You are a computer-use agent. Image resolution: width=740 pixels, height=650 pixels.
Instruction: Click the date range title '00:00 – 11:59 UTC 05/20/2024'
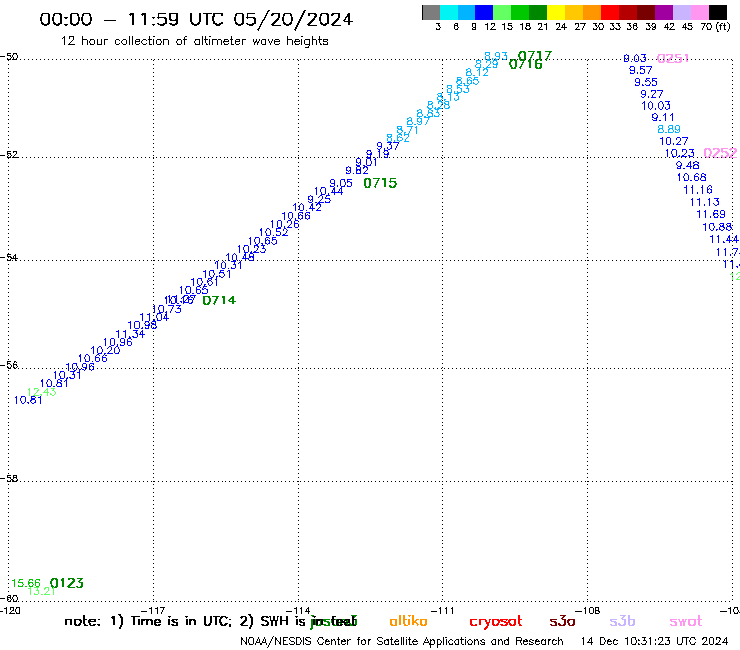point(196,19)
